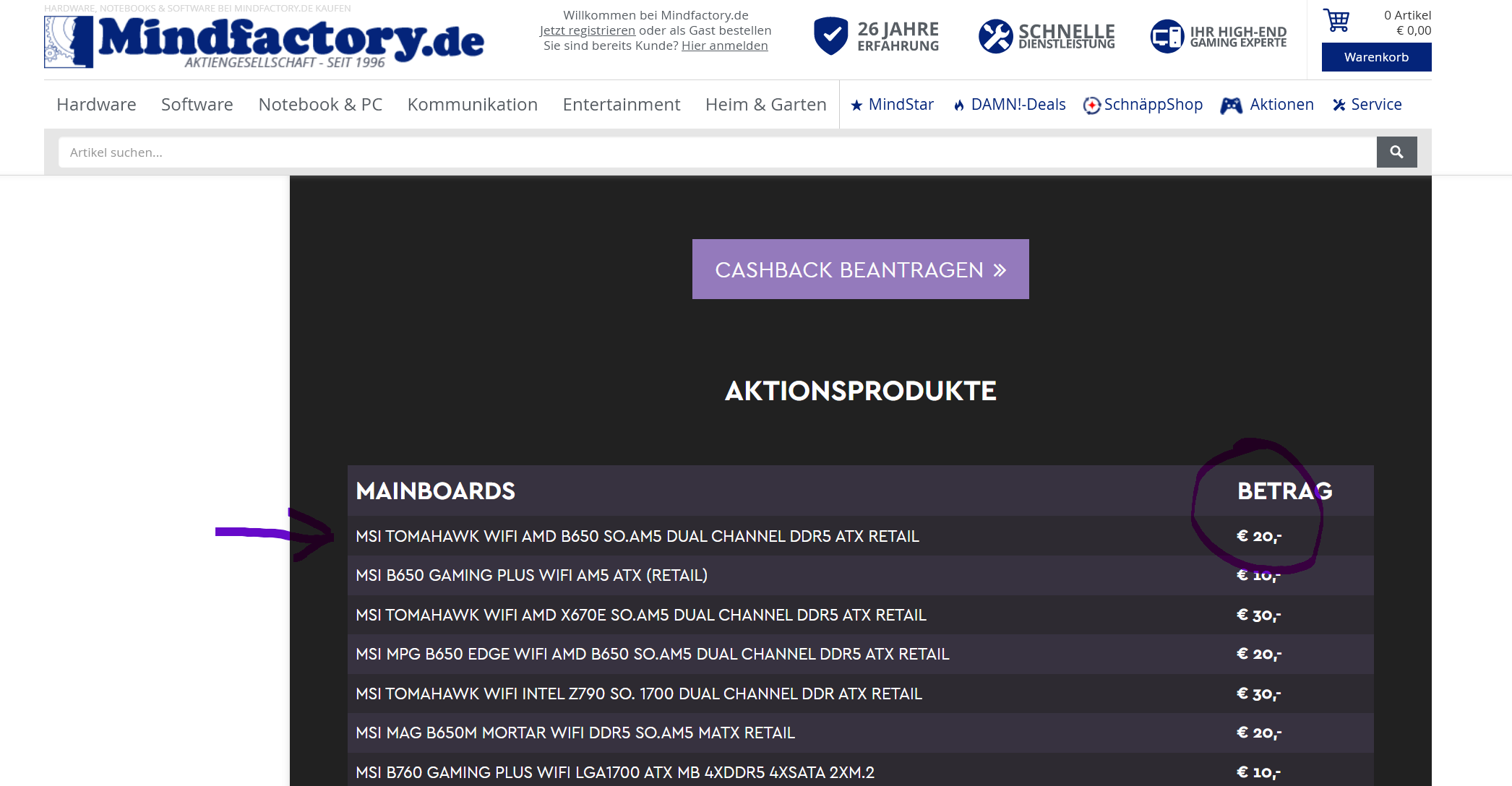Open the Software menu
Screen dimensions: 1512x786
[x=197, y=105]
